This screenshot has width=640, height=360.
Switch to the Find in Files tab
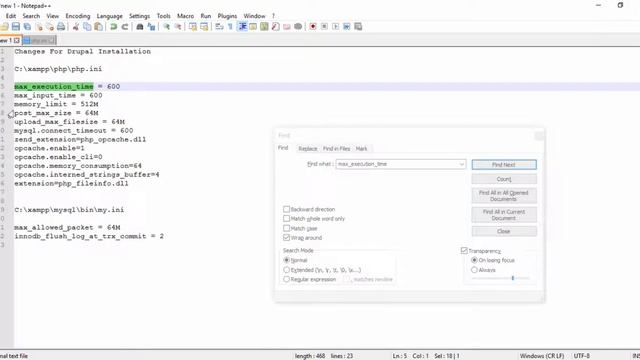pyautogui.click(x=336, y=149)
